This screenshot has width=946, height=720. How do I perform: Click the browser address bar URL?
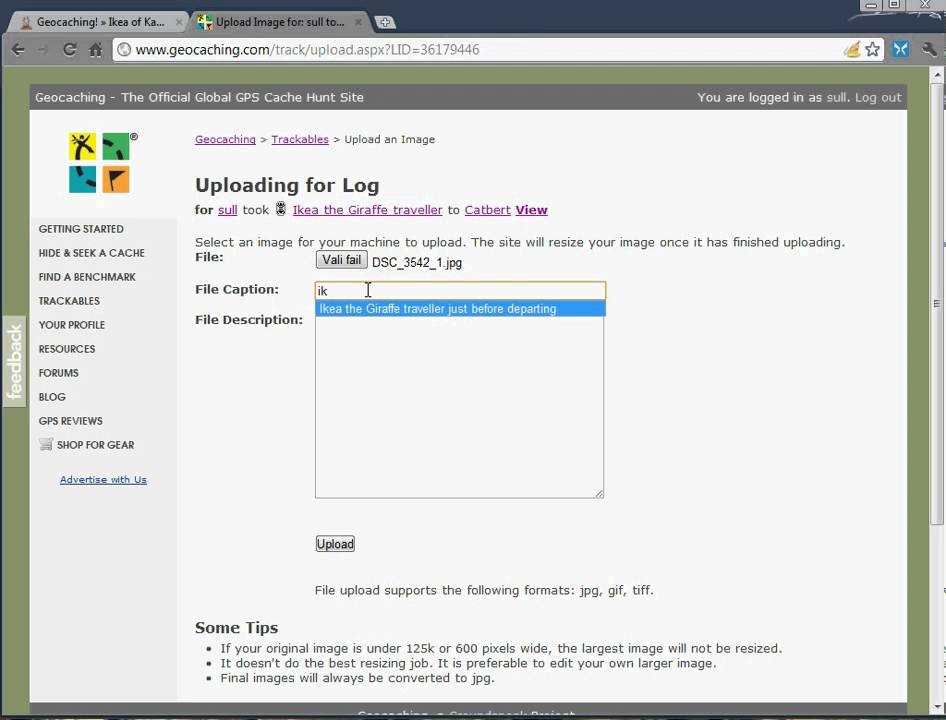point(307,49)
